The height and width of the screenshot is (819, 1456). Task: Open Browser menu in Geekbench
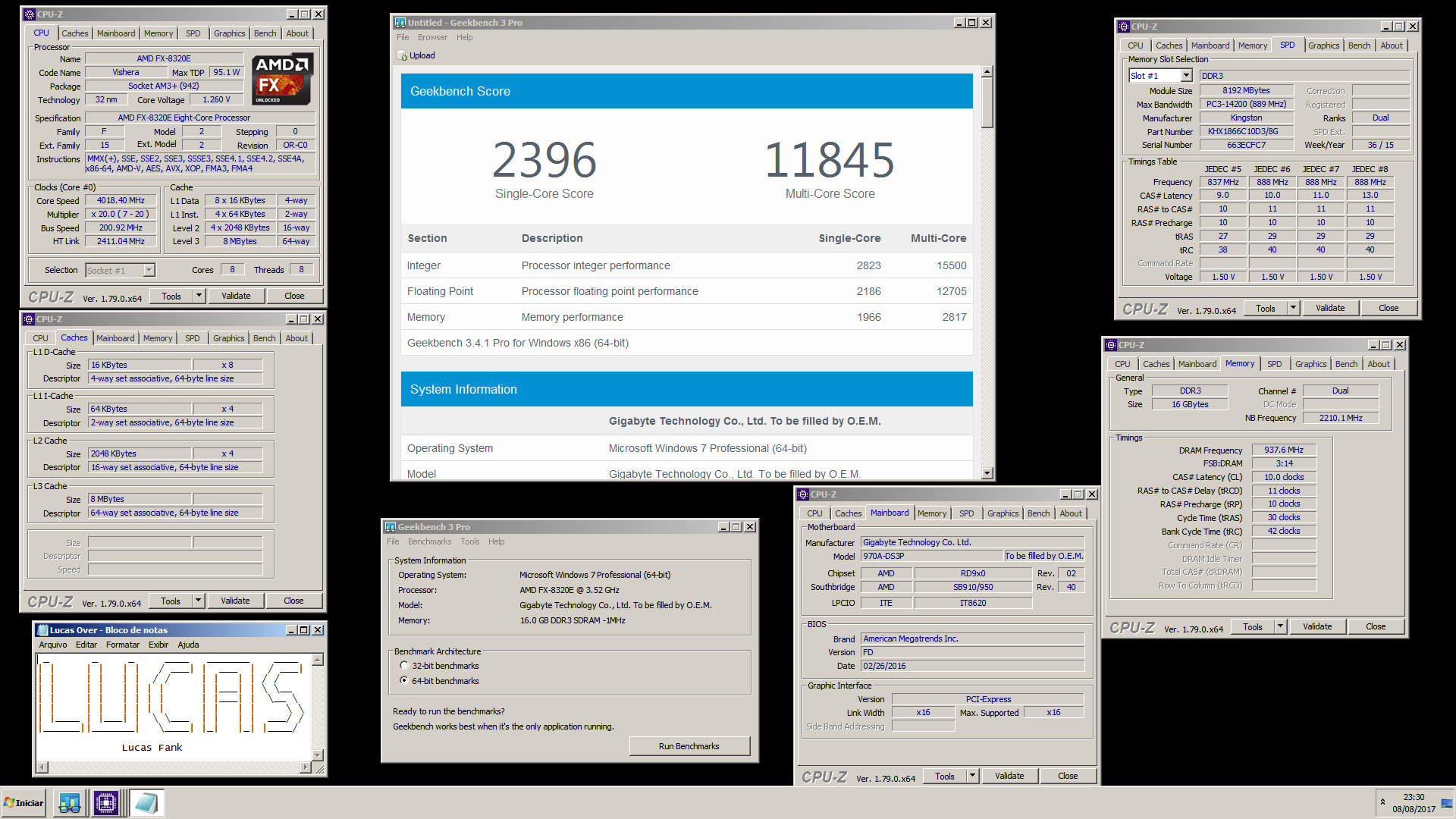[x=432, y=37]
